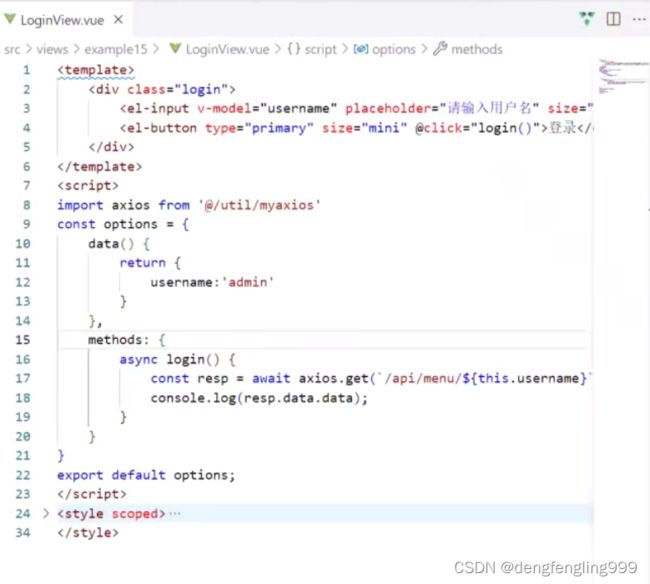The height and width of the screenshot is (584, 650).
Task: Click 'class="login"' text on line 2
Action: 177,89
